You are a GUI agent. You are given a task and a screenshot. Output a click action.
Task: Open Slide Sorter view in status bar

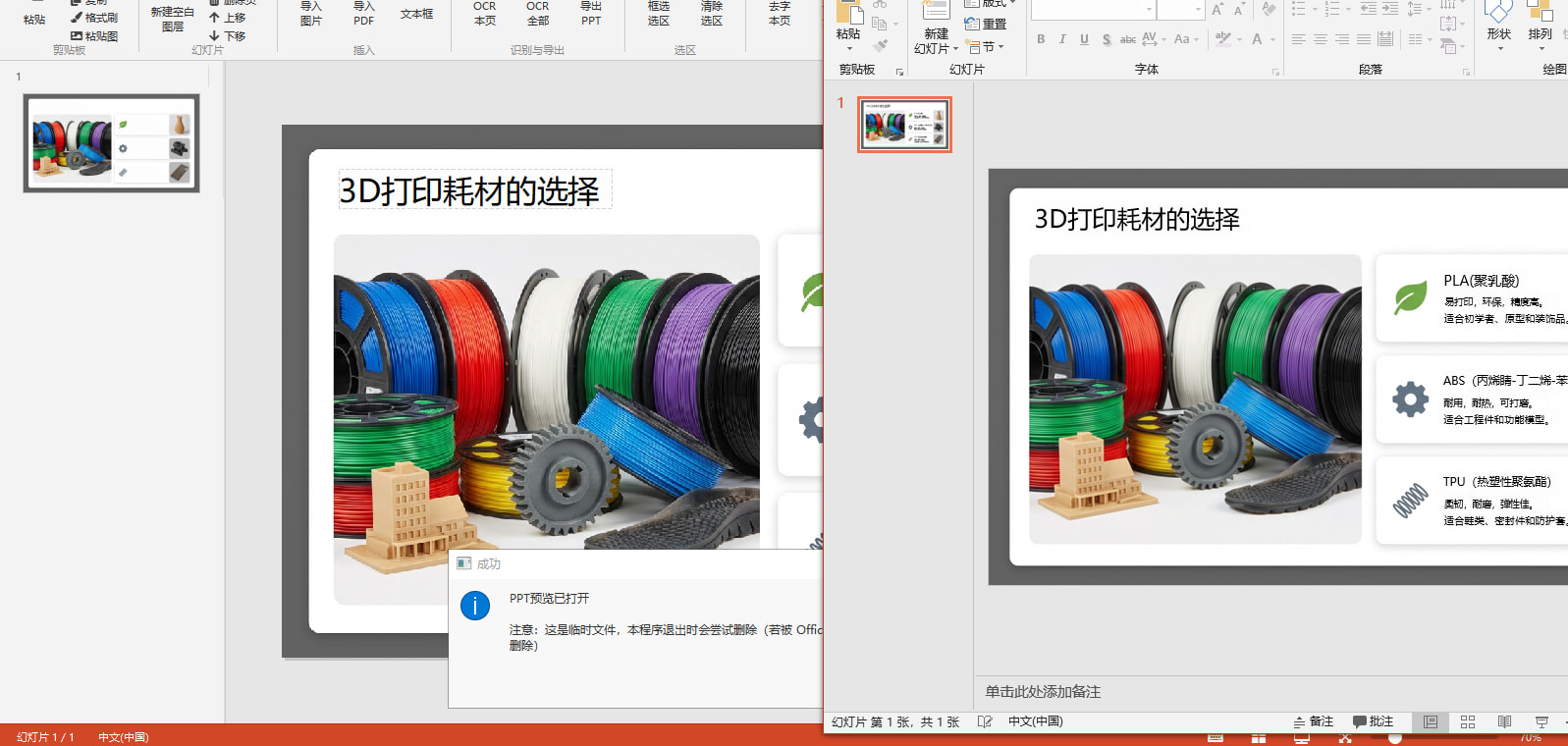pos(1468,721)
